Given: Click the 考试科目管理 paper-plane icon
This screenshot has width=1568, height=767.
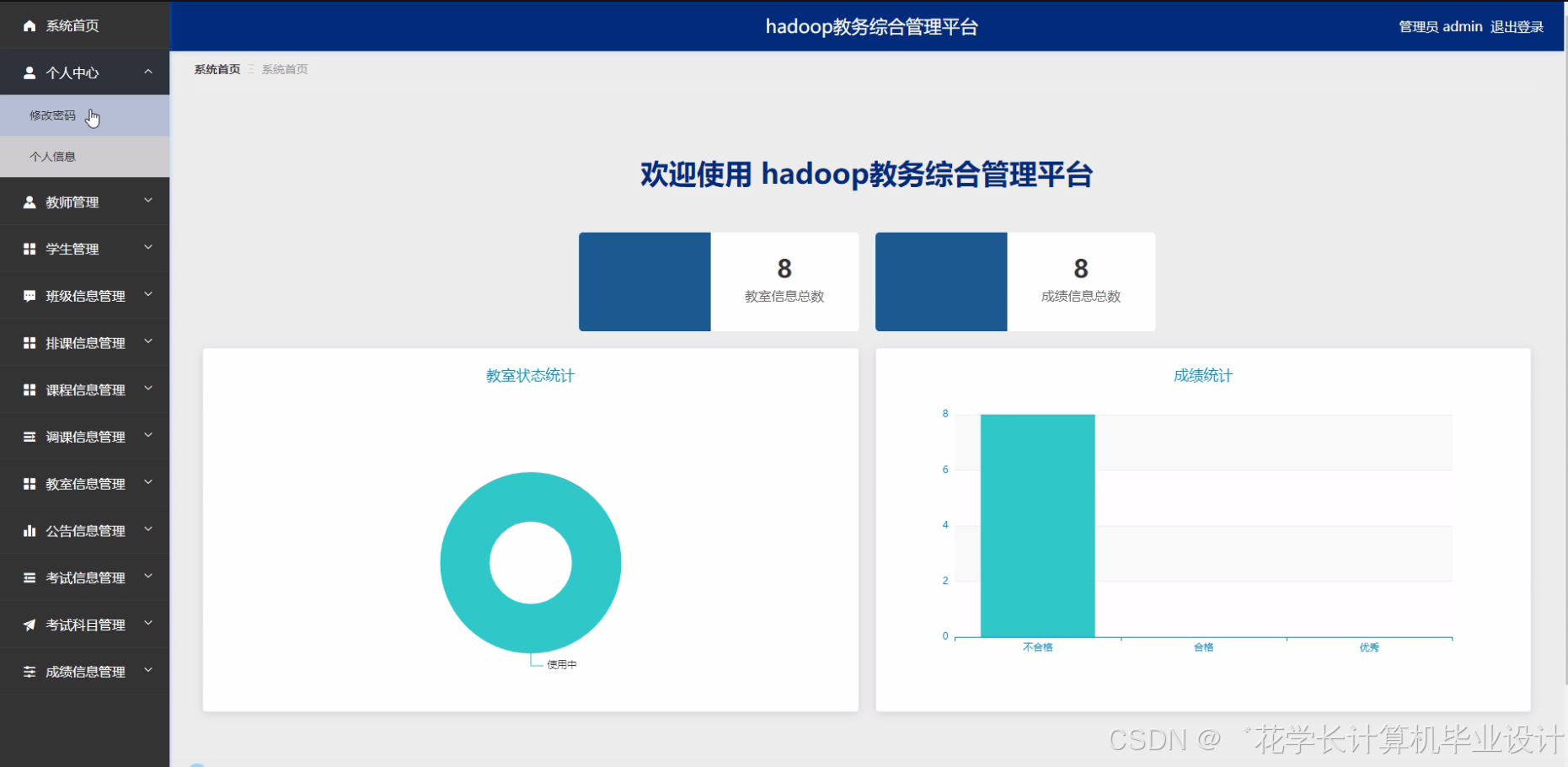Looking at the screenshot, I should click(28, 625).
